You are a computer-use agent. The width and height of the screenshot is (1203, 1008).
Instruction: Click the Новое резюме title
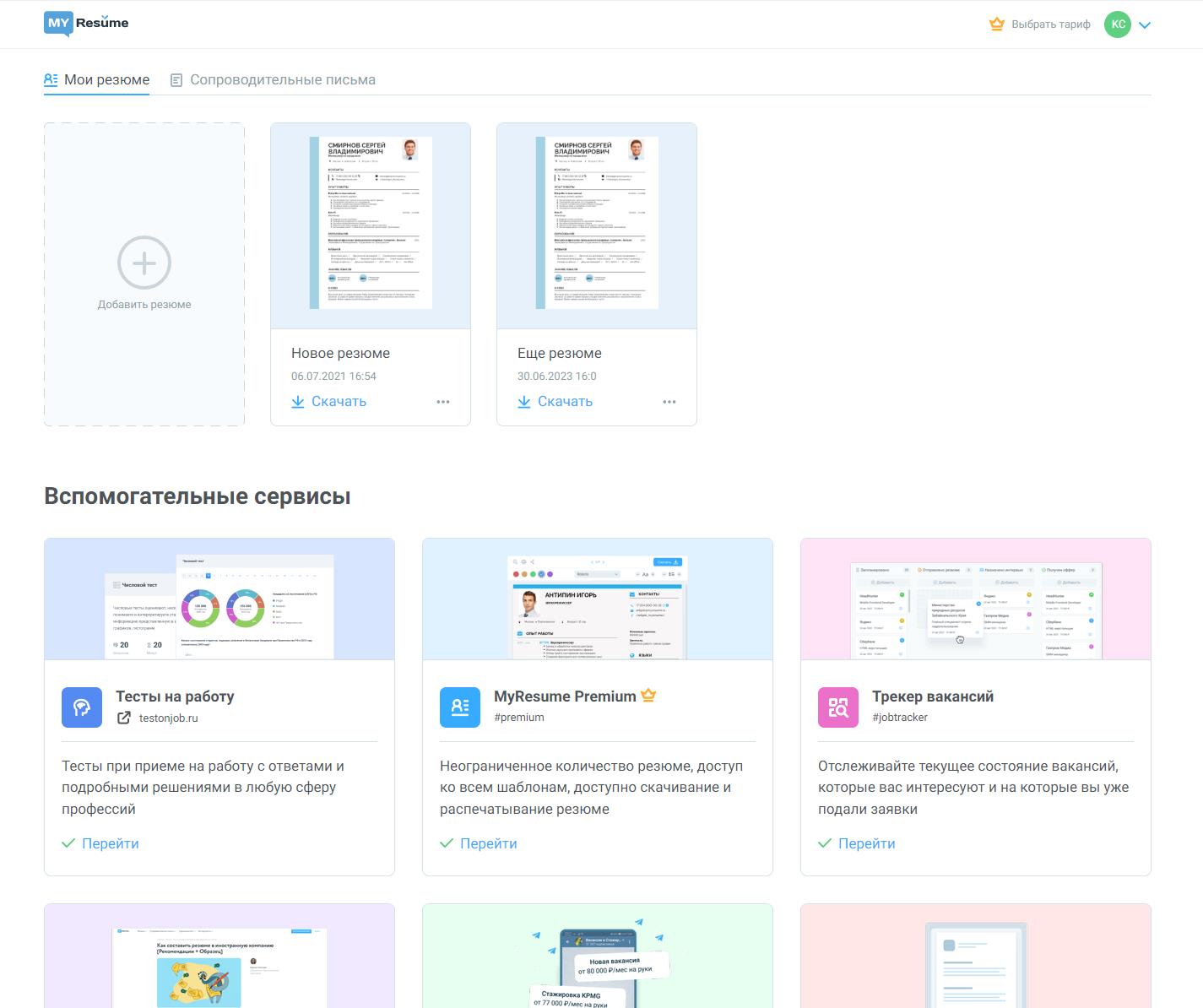tap(340, 353)
